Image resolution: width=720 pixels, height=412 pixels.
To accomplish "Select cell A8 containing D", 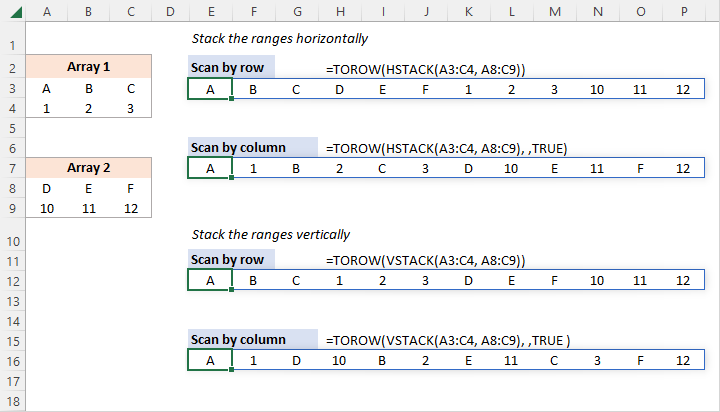I will [45, 188].
